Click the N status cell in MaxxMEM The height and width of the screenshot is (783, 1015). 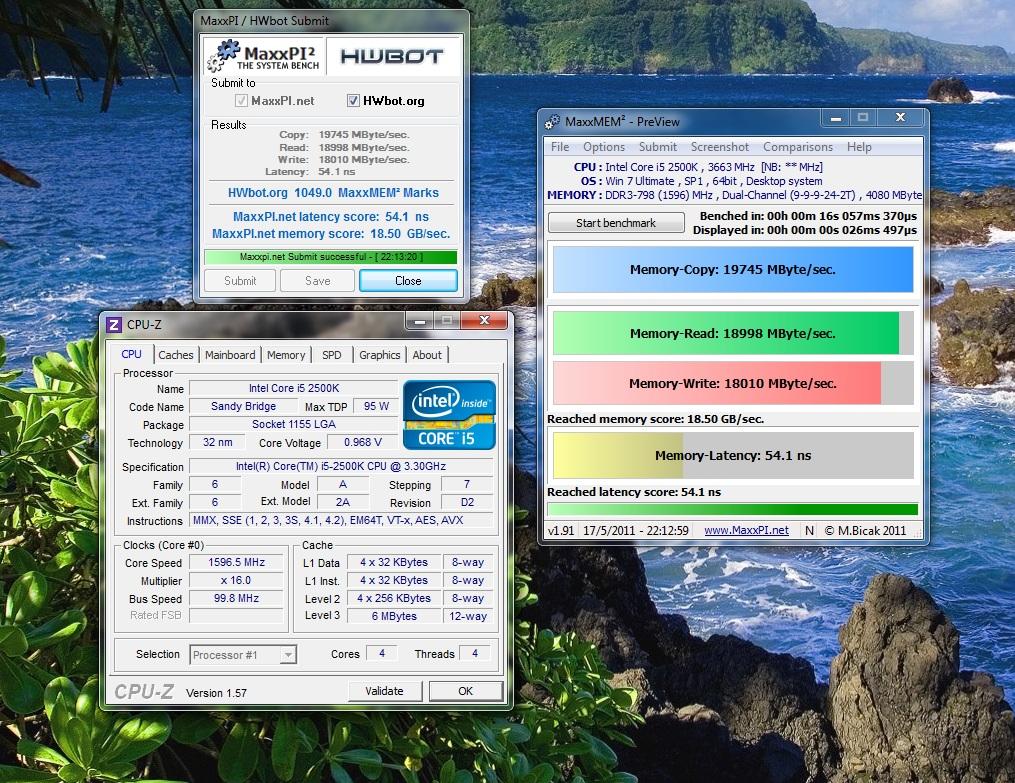809,531
